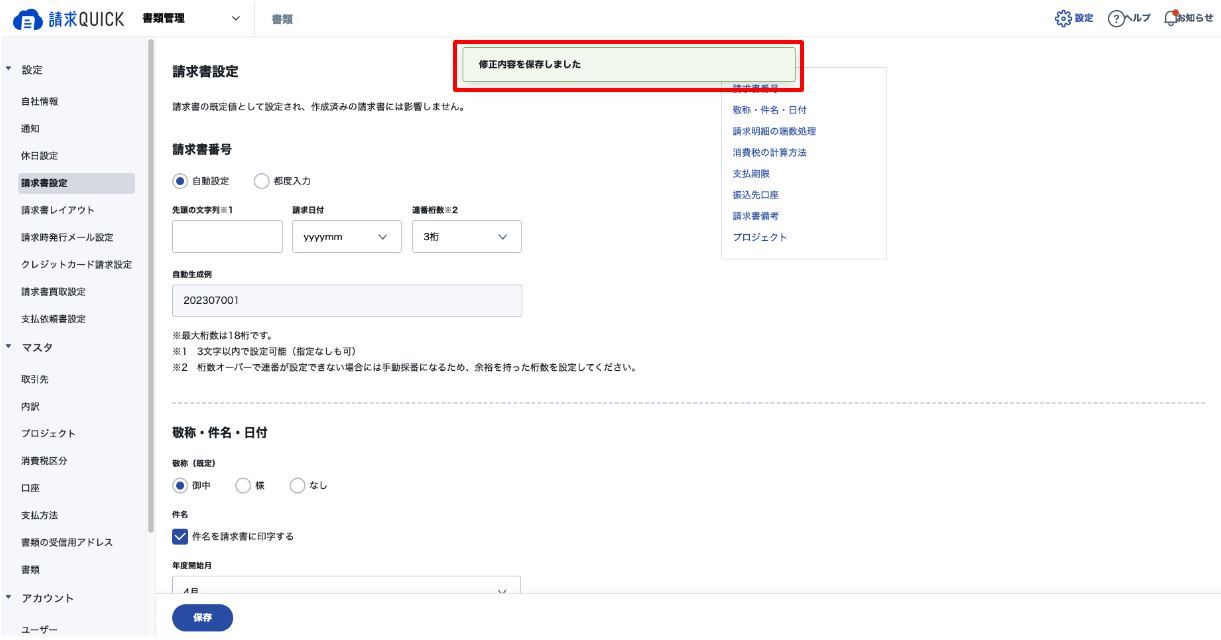
Task: Open notifications via the bell icon
Action: pyautogui.click(x=1171, y=19)
